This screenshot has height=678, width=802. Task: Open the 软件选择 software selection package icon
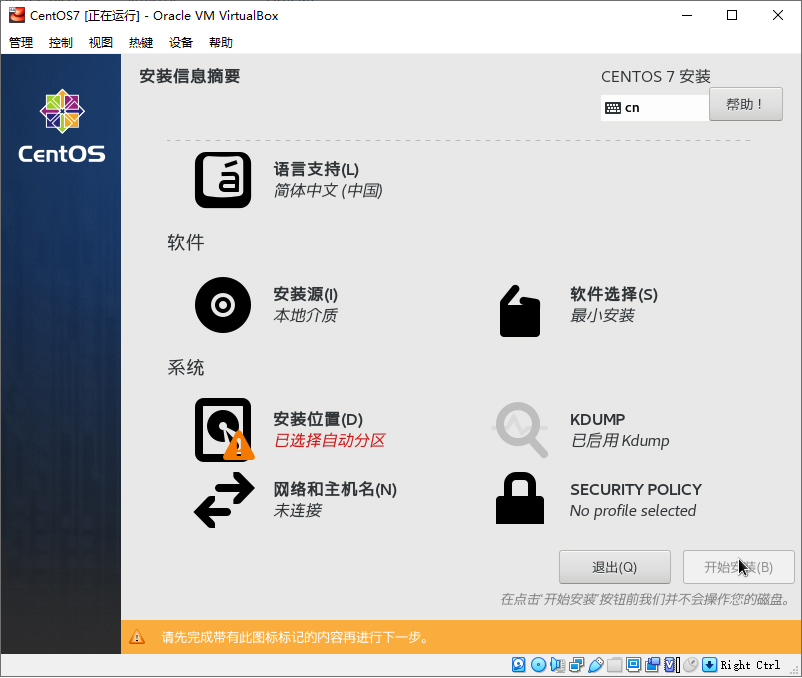(519, 310)
